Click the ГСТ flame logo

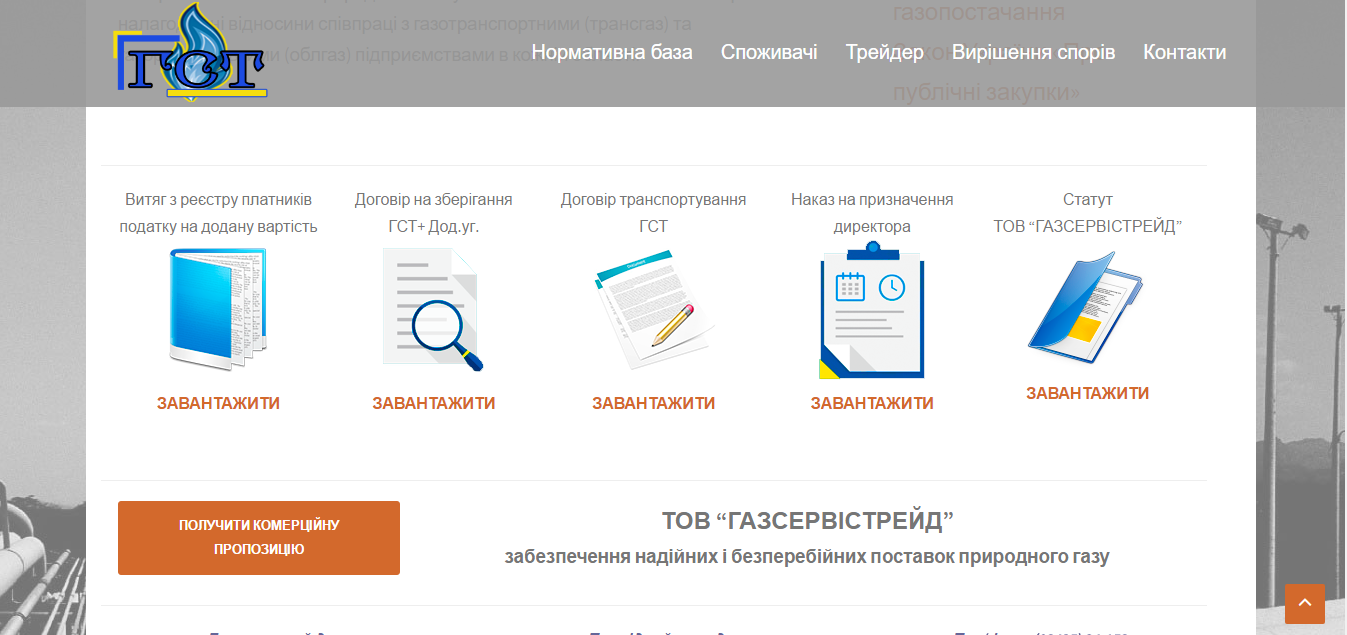click(x=191, y=53)
